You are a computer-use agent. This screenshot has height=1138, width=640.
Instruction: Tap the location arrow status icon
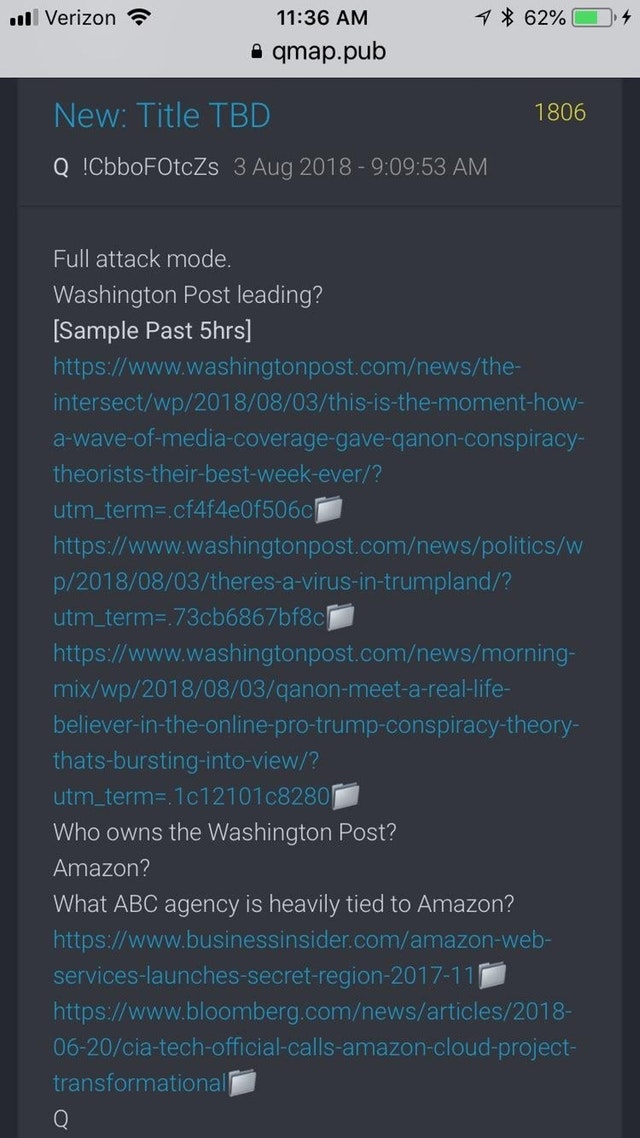[484, 17]
